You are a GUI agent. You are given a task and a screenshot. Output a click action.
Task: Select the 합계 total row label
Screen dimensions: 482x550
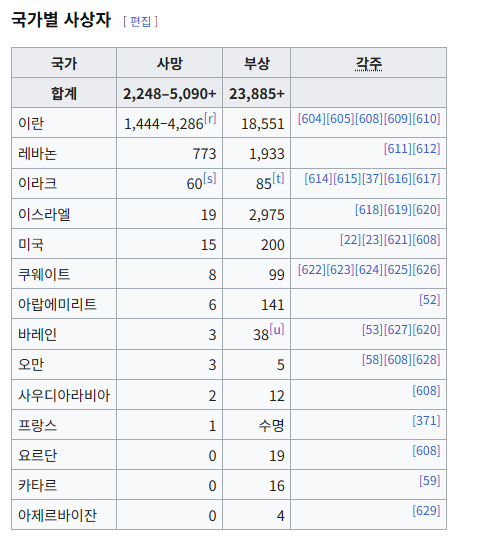pos(64,94)
